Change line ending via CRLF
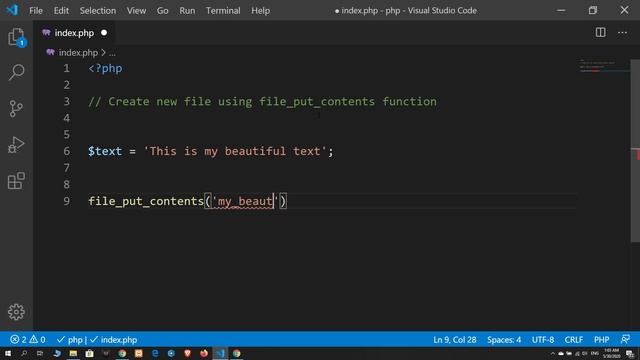This screenshot has height=360, width=640. pyautogui.click(x=573, y=340)
